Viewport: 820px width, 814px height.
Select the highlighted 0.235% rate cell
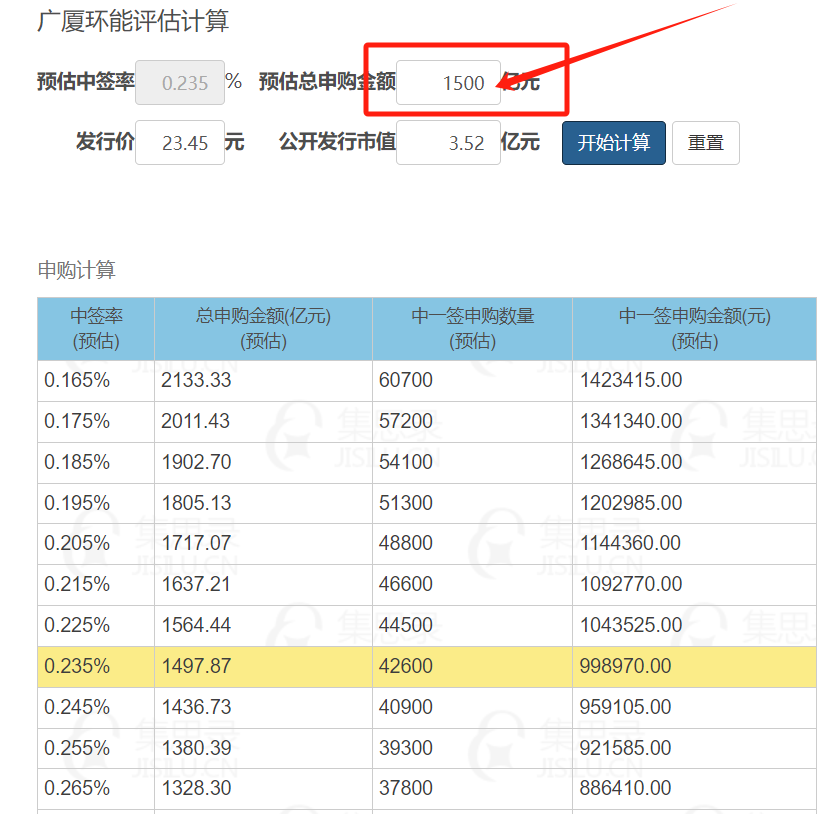coord(96,667)
